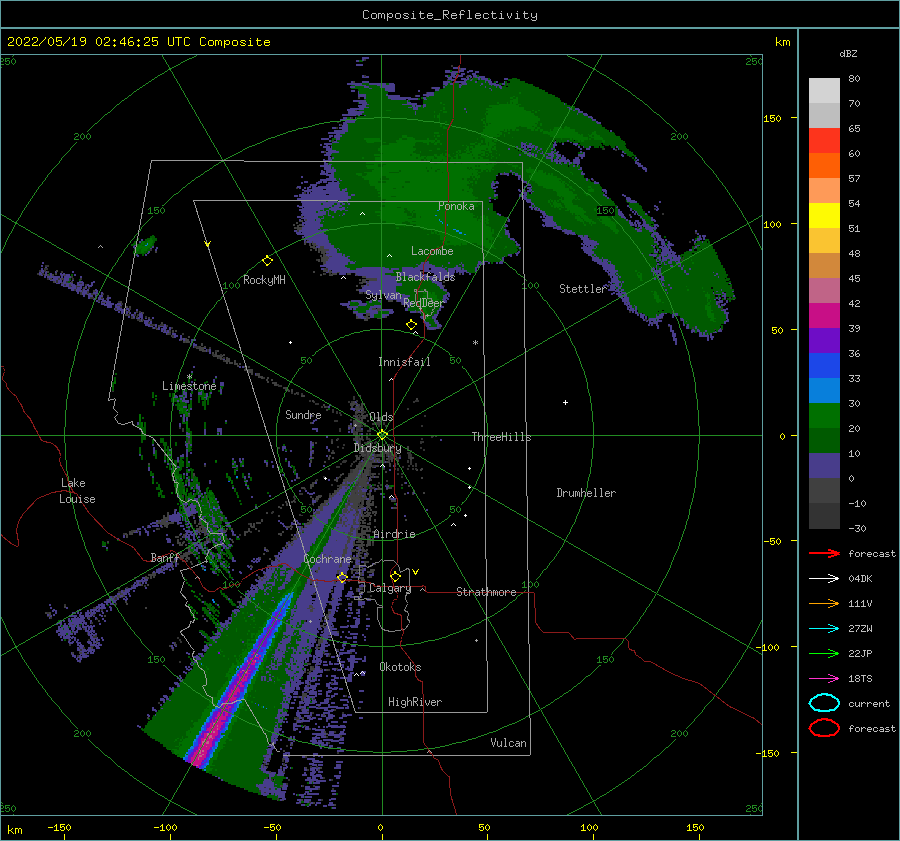Viewport: 900px width, 841px height.
Task: Click the 04DK legend label
Action: 860,579
